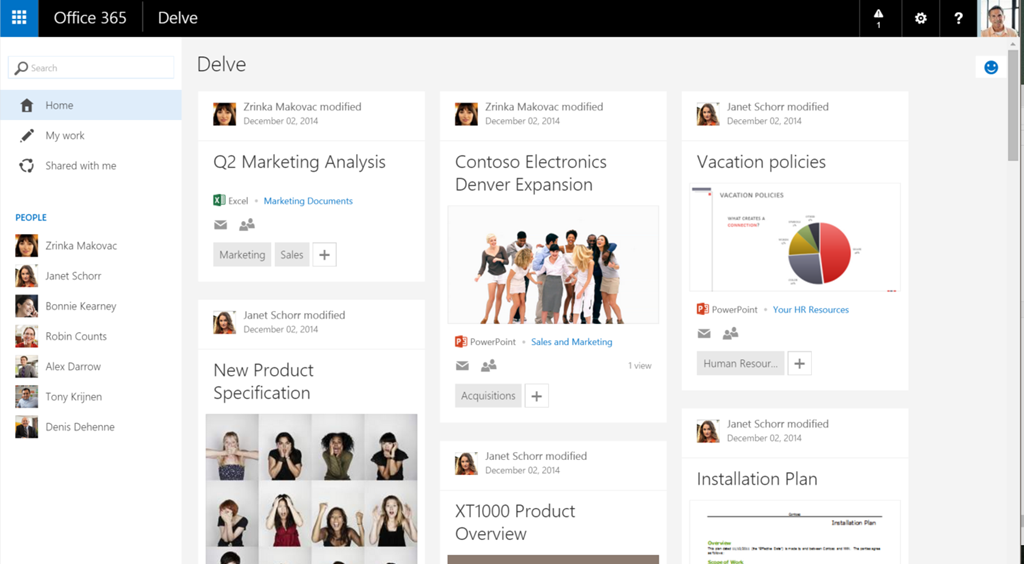Click the My work pencil icon
This screenshot has width=1024, height=564.
click(27, 135)
